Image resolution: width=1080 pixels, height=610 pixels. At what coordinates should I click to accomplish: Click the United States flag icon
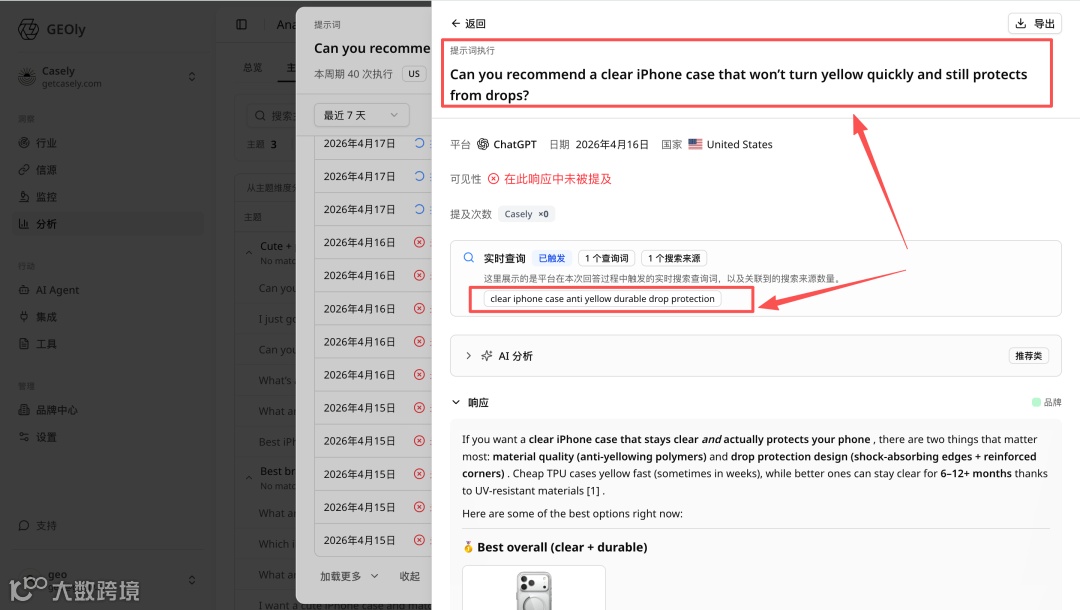click(695, 144)
